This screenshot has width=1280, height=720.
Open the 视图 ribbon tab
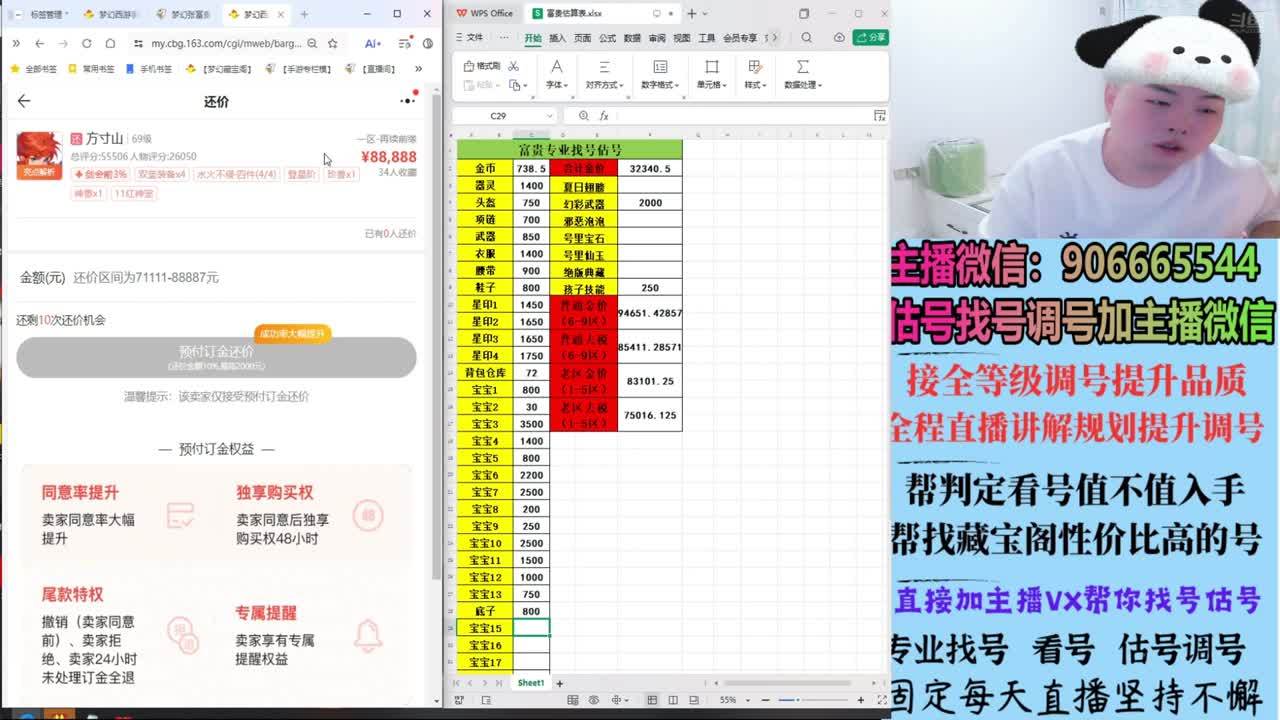click(x=682, y=38)
